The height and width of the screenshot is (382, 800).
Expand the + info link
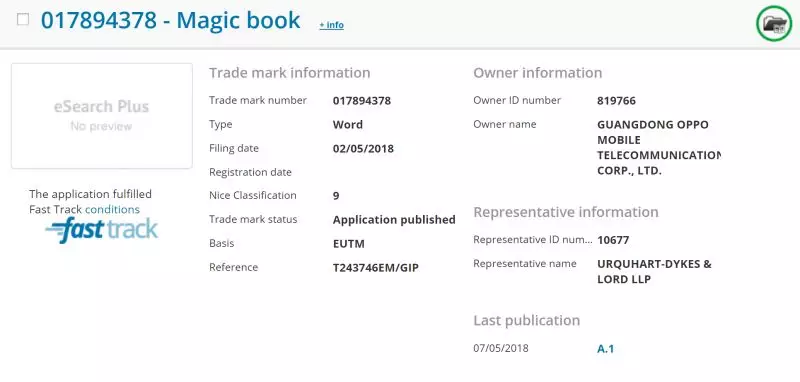pyautogui.click(x=332, y=25)
